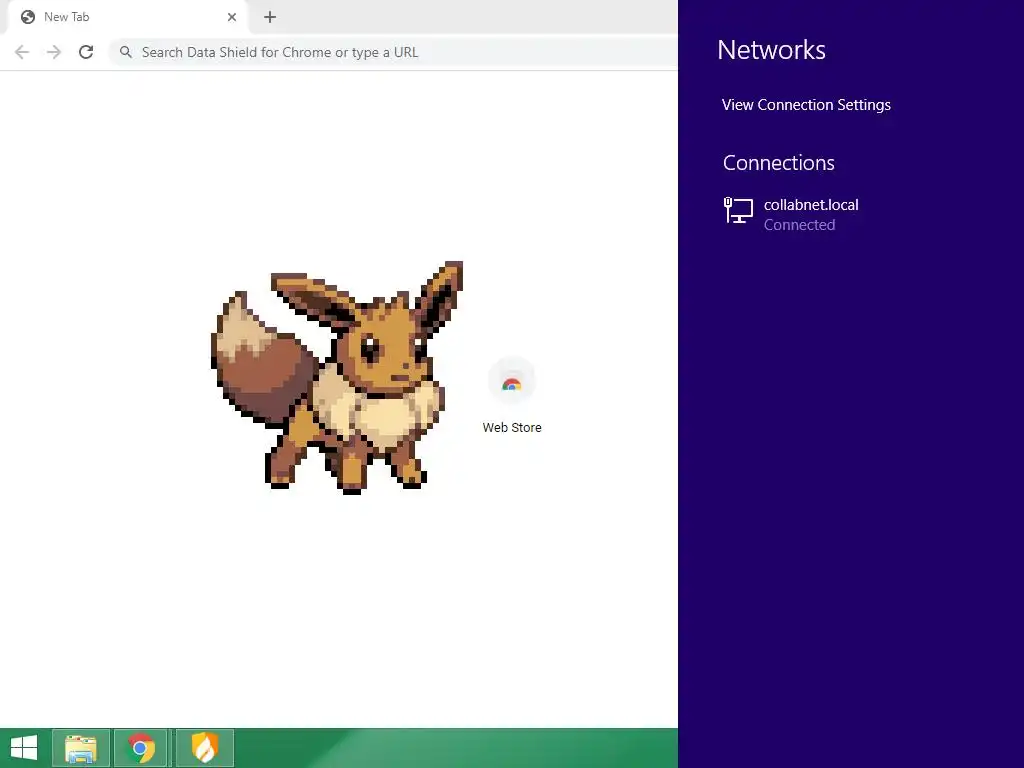This screenshot has height=768, width=1024.
Task: Open a new tab with plus button
Action: coord(270,17)
